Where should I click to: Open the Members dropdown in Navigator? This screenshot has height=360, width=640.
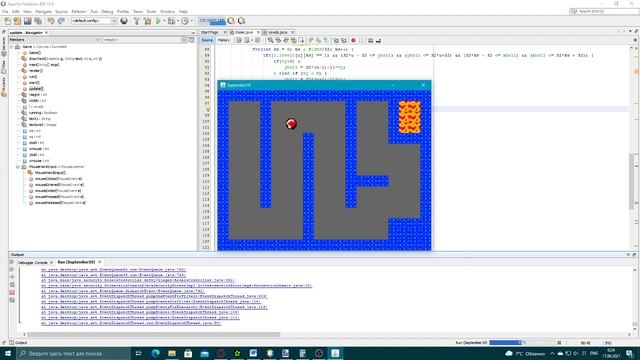[55, 40]
